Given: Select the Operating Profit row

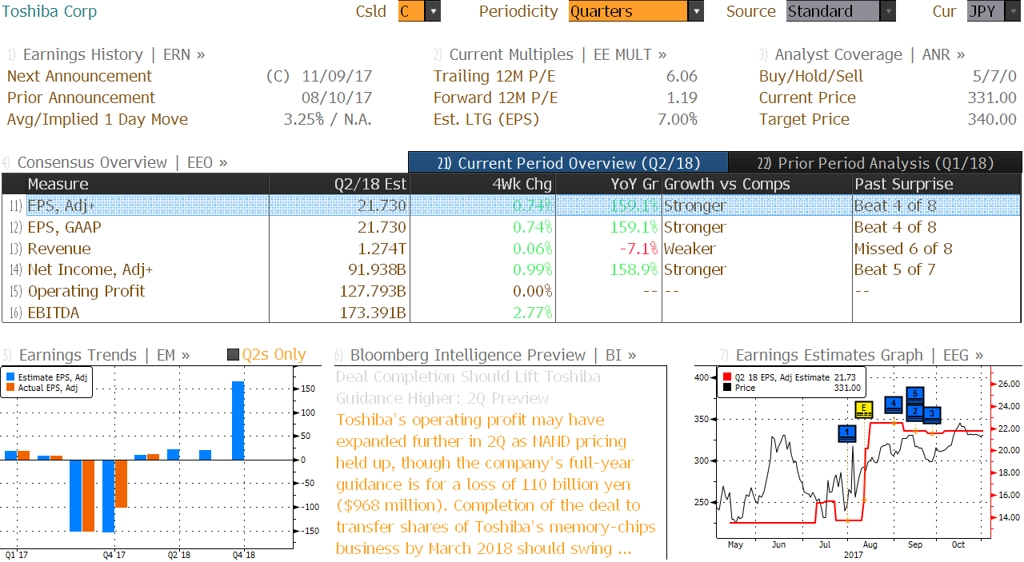Looking at the screenshot, I should coord(511,291).
